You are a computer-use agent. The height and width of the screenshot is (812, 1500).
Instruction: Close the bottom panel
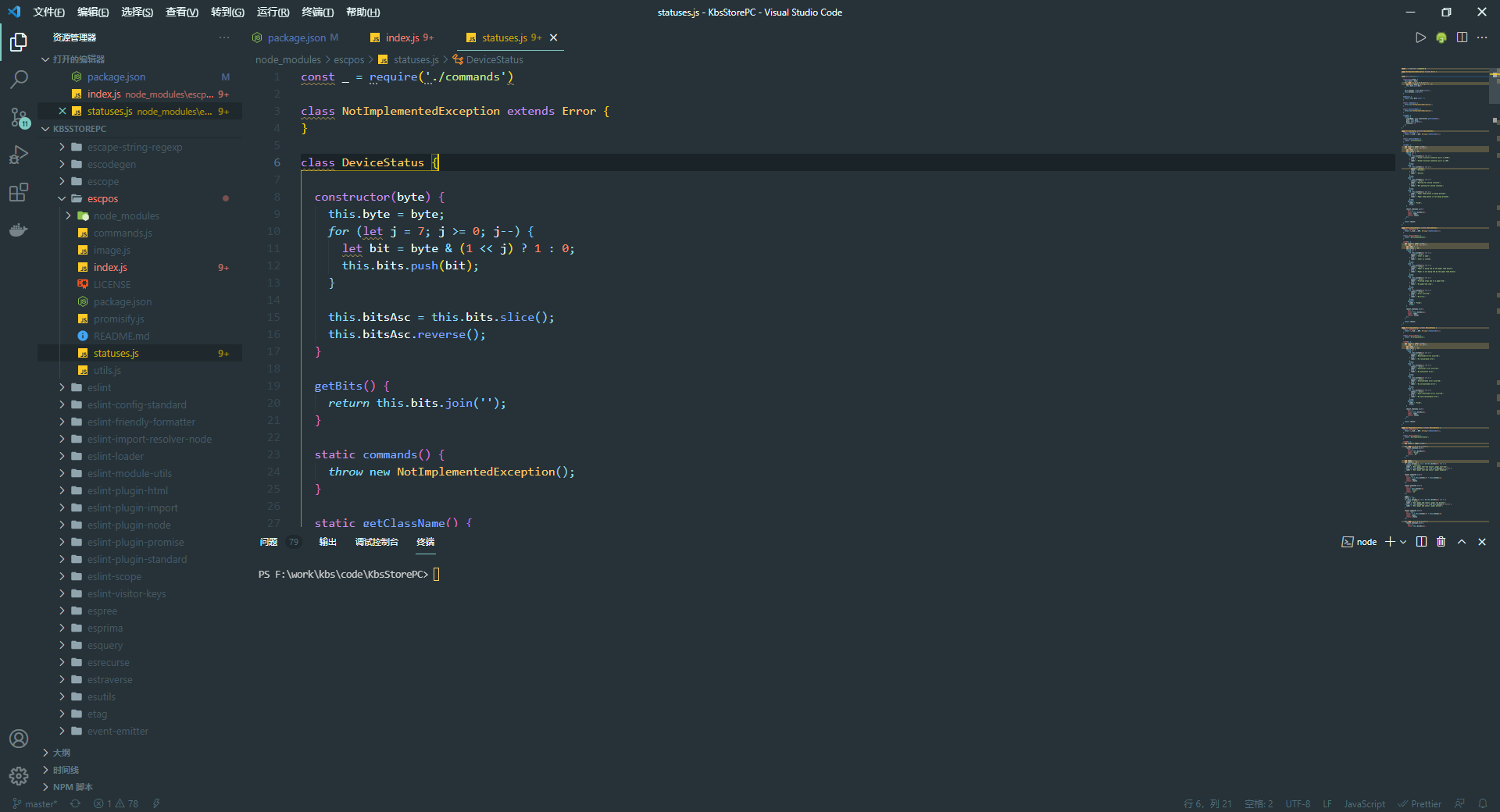click(1482, 542)
